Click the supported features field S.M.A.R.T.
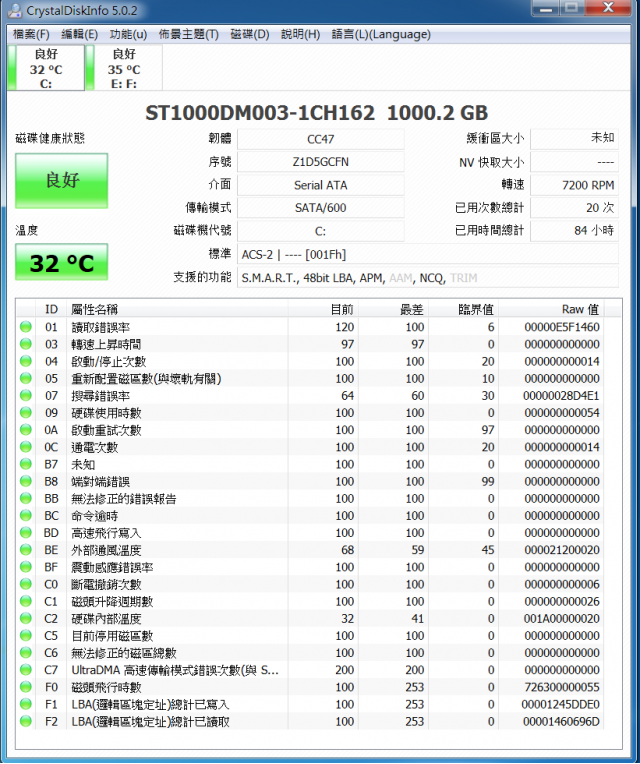 (x=428, y=277)
